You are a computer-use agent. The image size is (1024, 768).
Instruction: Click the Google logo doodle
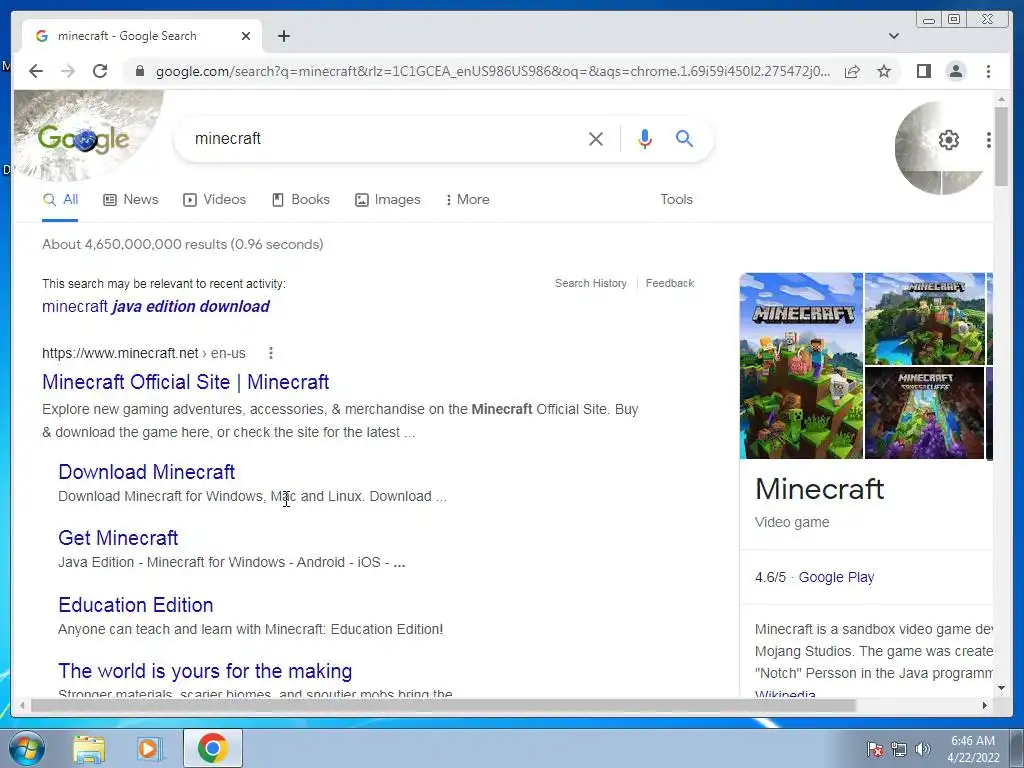[84, 138]
